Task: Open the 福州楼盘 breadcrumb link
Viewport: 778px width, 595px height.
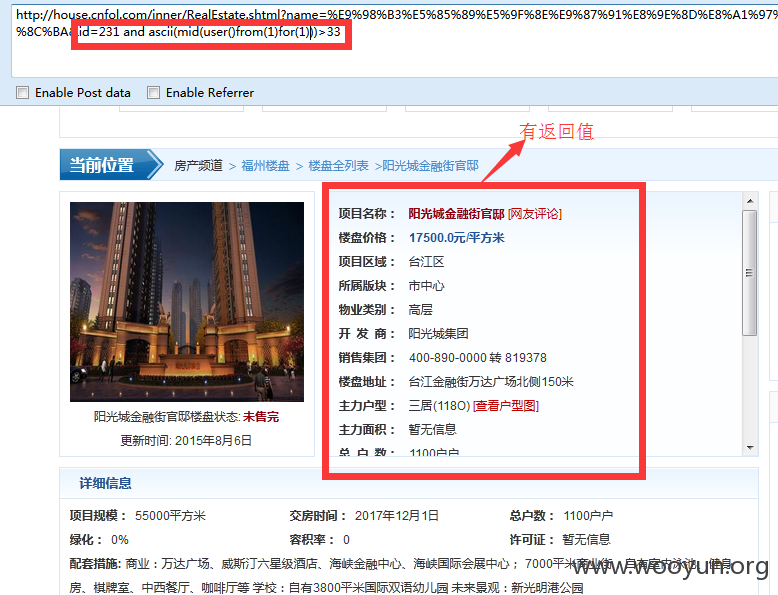Action: [x=265, y=166]
